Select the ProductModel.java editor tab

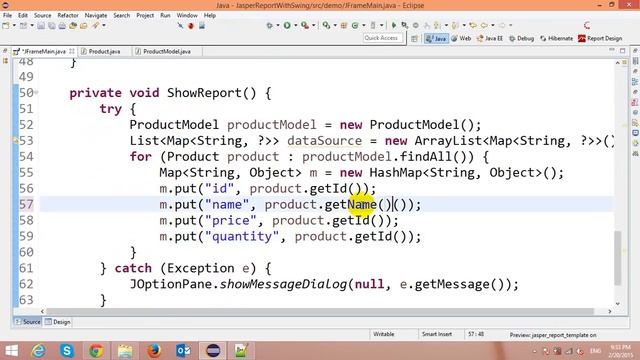[167, 51]
